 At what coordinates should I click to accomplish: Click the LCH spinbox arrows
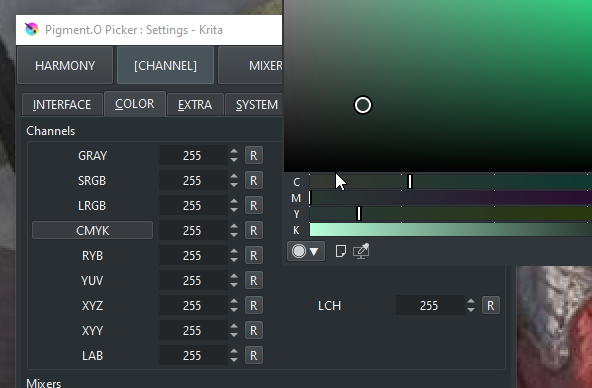[x=471, y=305]
